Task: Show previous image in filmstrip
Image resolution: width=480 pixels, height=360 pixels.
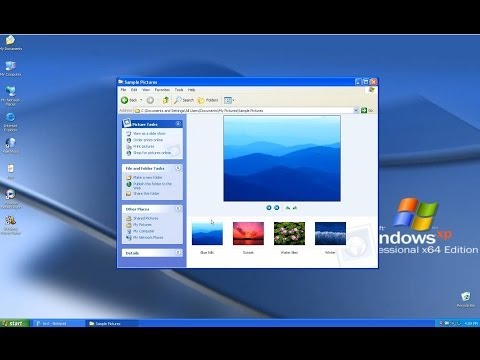Action: [x=269, y=208]
